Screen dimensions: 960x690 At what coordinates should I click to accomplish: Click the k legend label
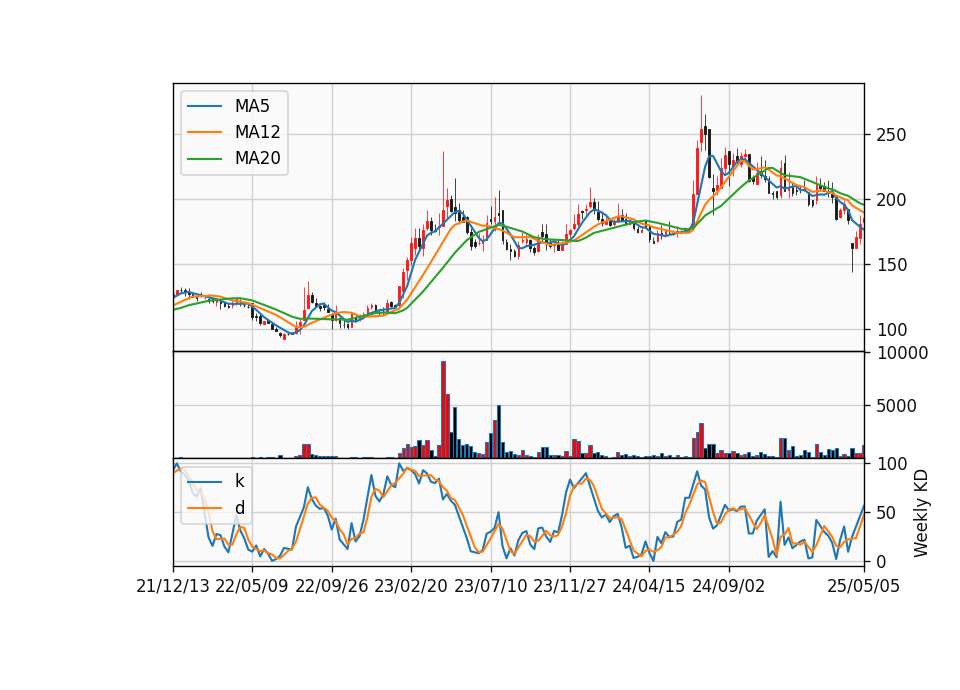239,481
